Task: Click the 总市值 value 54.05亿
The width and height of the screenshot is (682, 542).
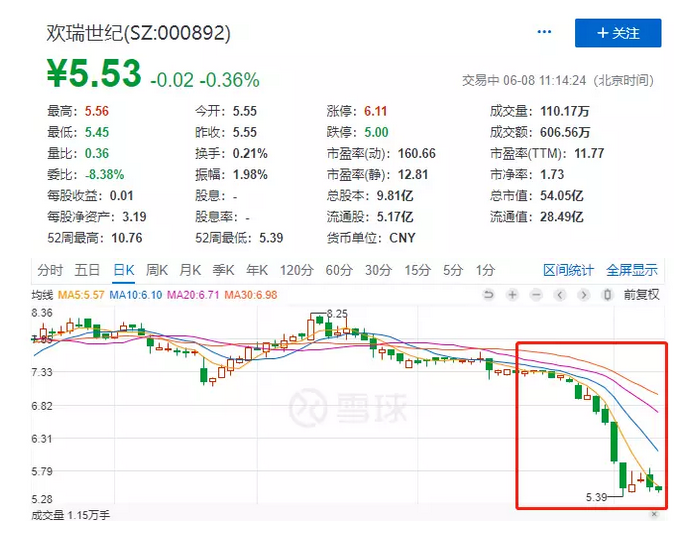Action: [562, 196]
